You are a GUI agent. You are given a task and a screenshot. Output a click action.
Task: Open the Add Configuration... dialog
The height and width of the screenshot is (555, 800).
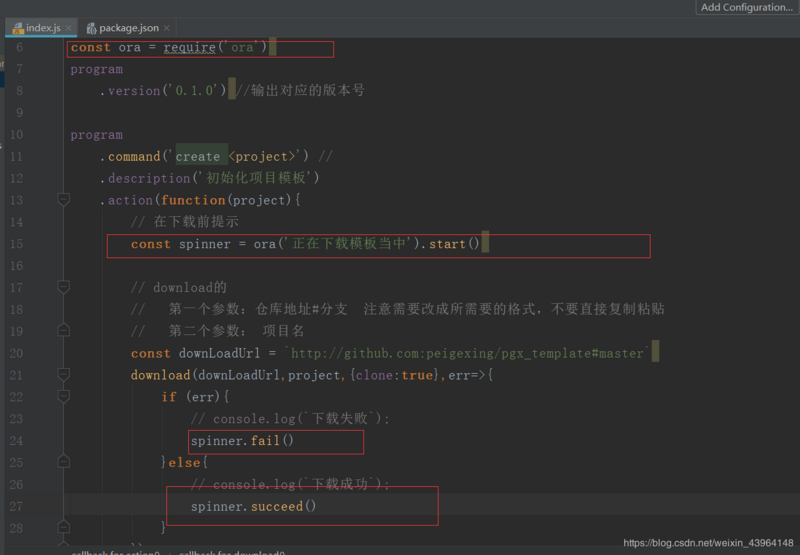coord(746,7)
